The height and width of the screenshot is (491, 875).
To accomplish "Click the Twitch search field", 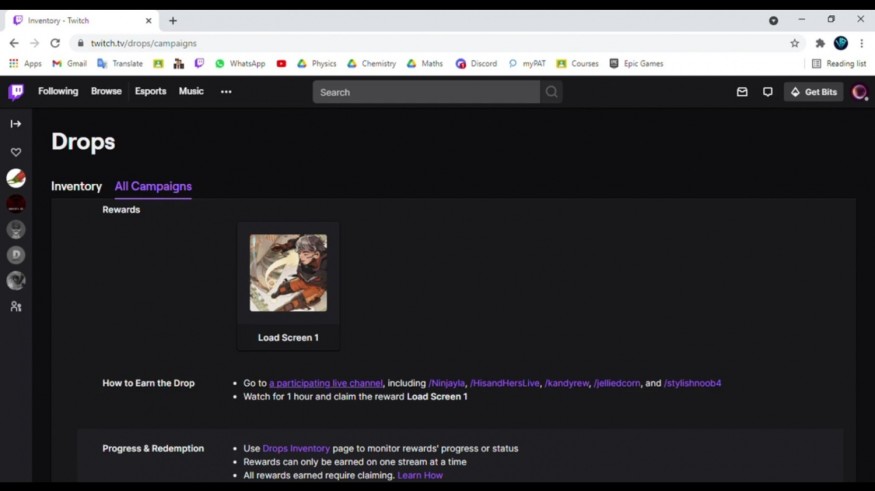I will pyautogui.click(x=426, y=92).
